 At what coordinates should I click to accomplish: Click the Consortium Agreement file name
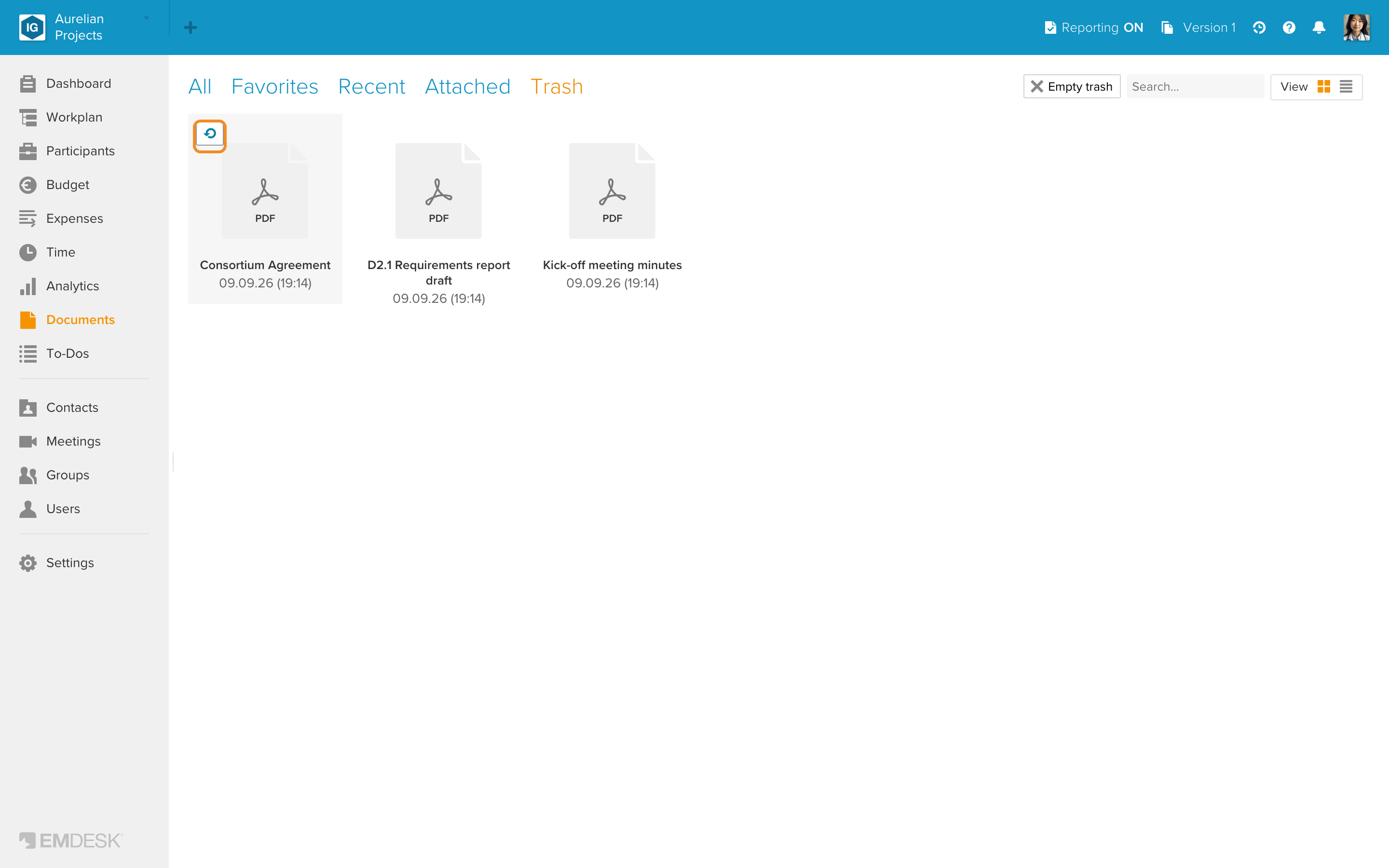(265, 265)
